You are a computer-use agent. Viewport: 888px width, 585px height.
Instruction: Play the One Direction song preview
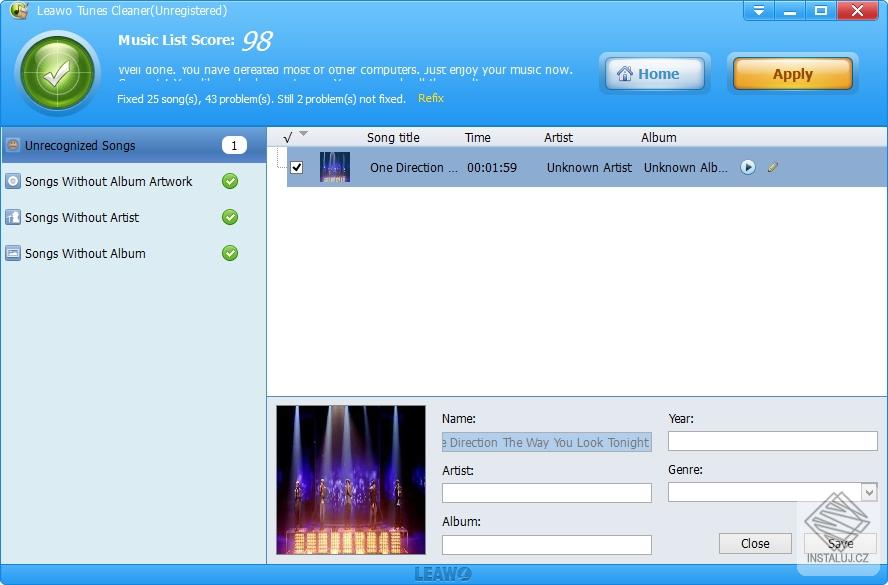coord(748,168)
